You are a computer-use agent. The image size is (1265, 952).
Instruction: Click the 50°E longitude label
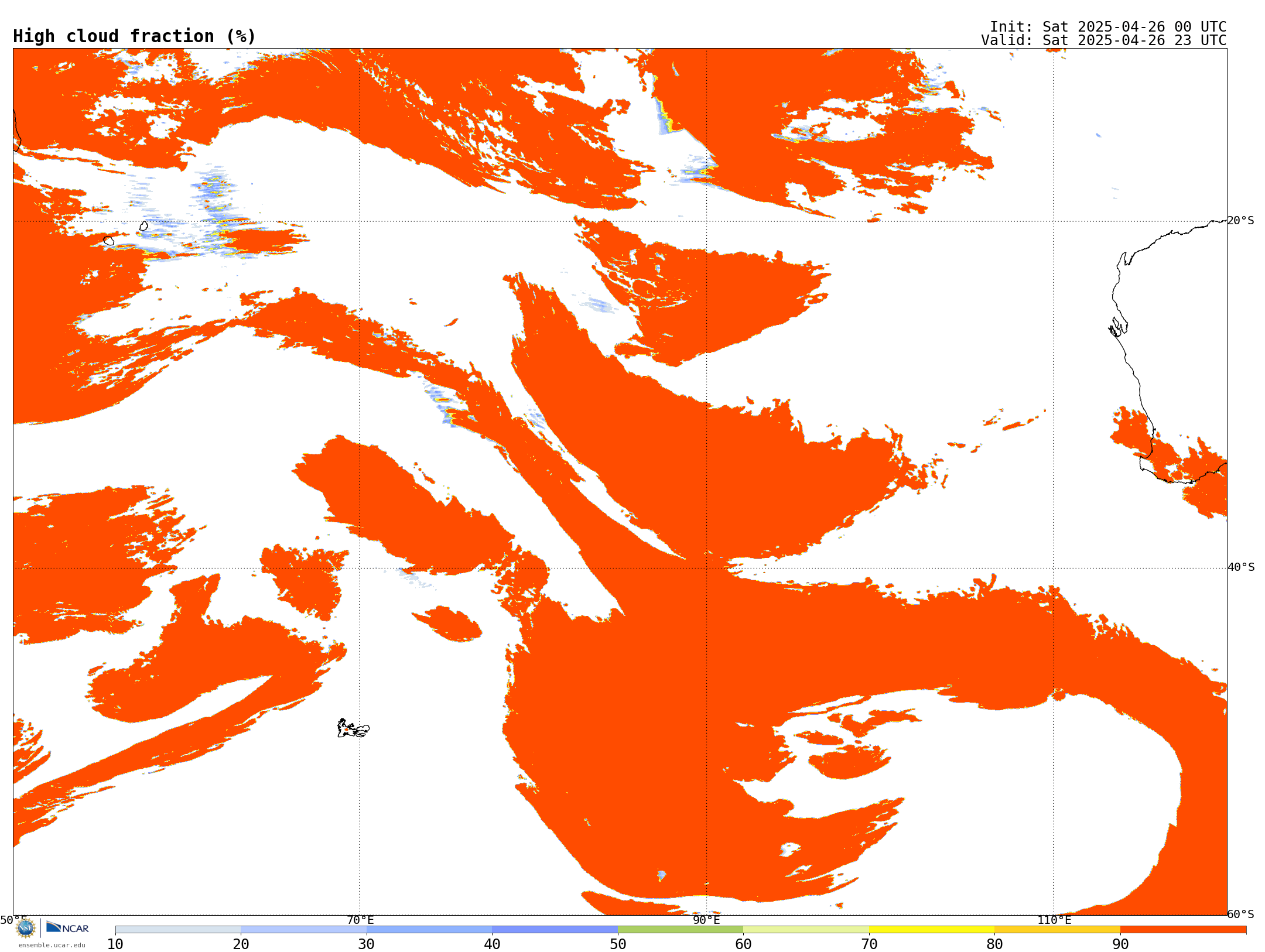(x=13, y=920)
